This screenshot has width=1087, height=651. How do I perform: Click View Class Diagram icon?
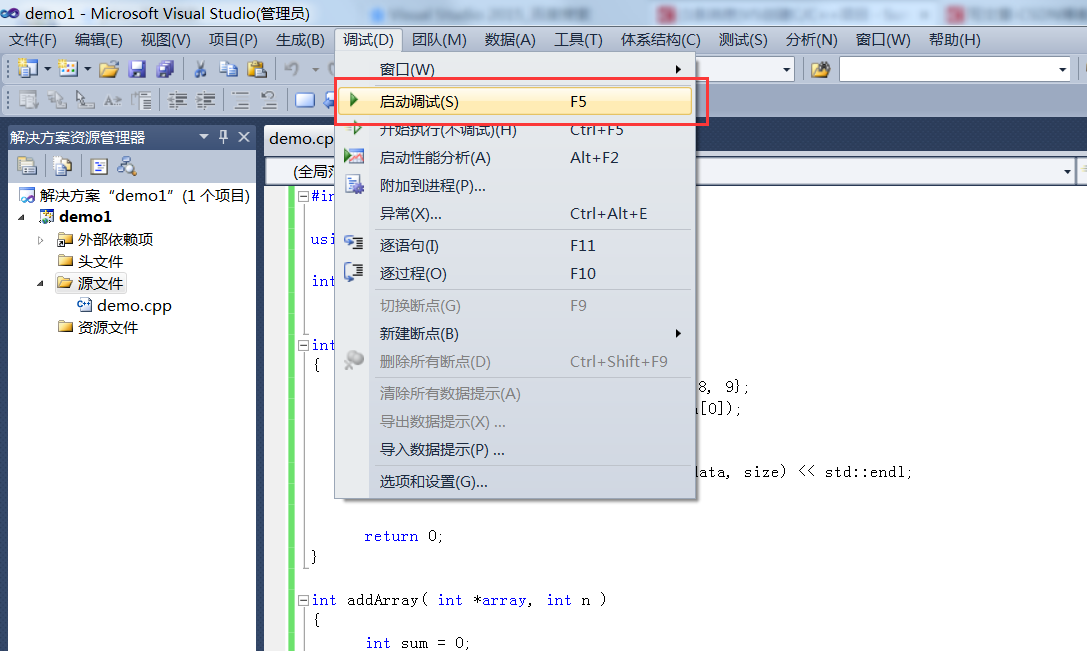click(127, 166)
